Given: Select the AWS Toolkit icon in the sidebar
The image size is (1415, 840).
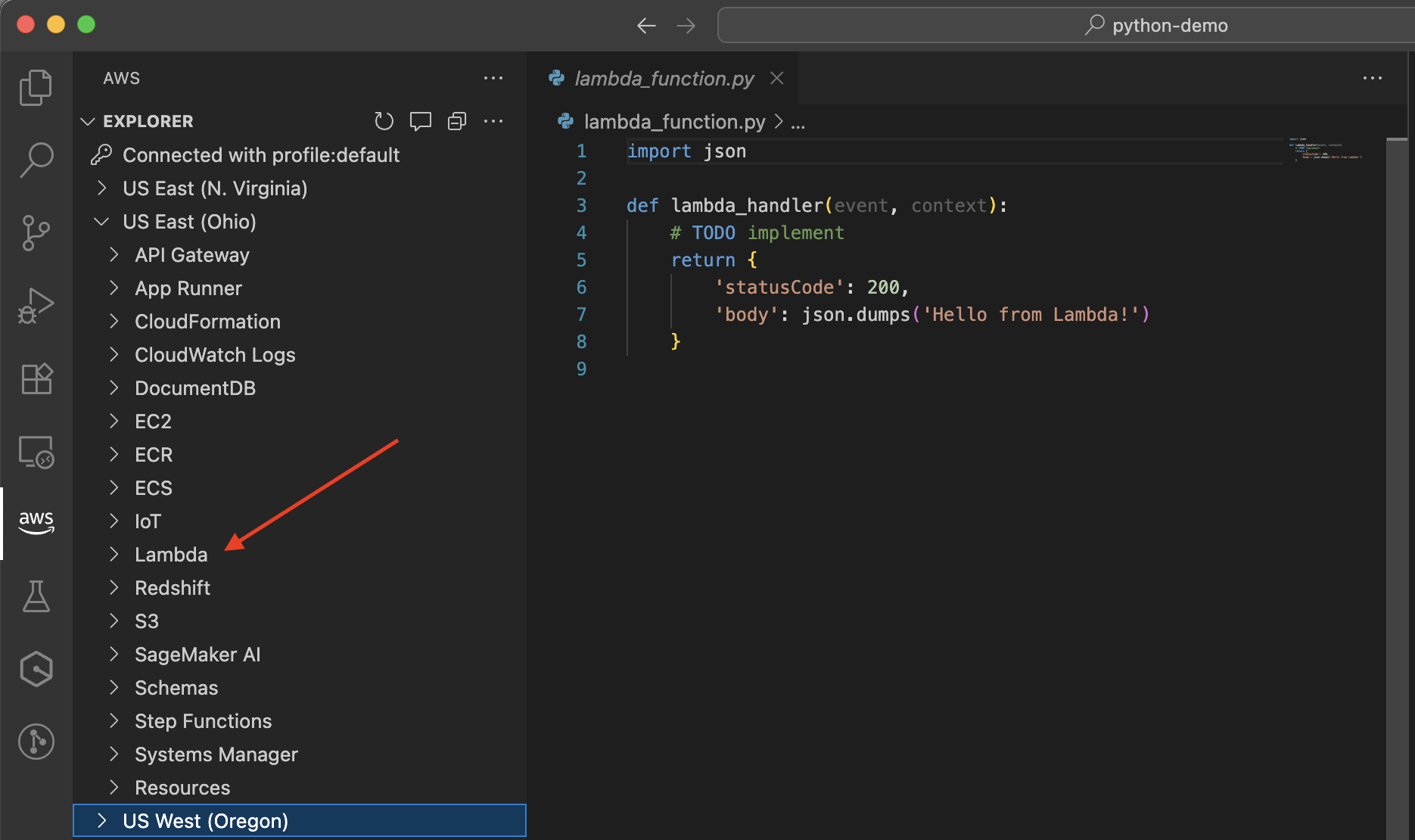Looking at the screenshot, I should [36, 522].
